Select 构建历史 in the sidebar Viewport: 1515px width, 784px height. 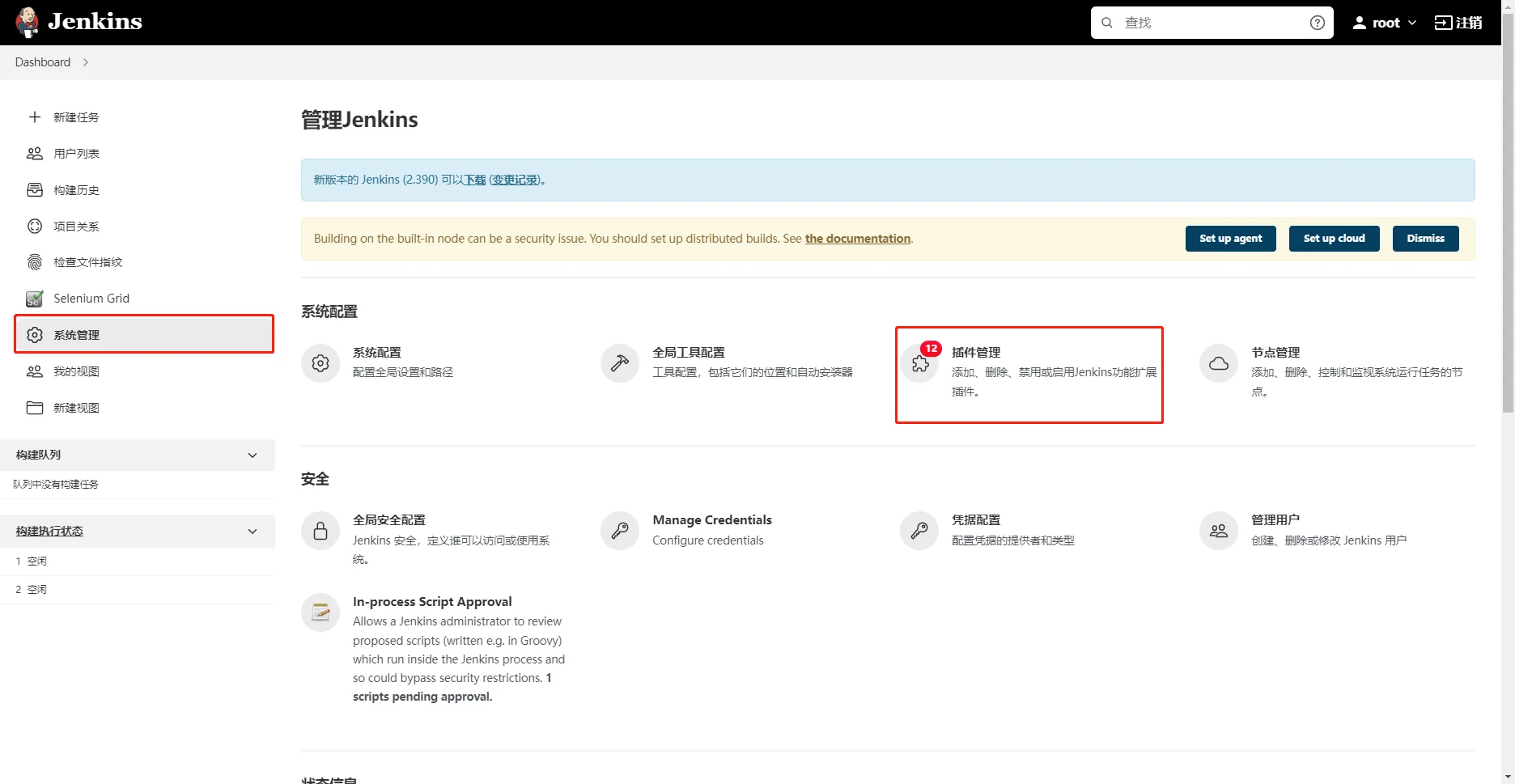pyautogui.click(x=76, y=190)
